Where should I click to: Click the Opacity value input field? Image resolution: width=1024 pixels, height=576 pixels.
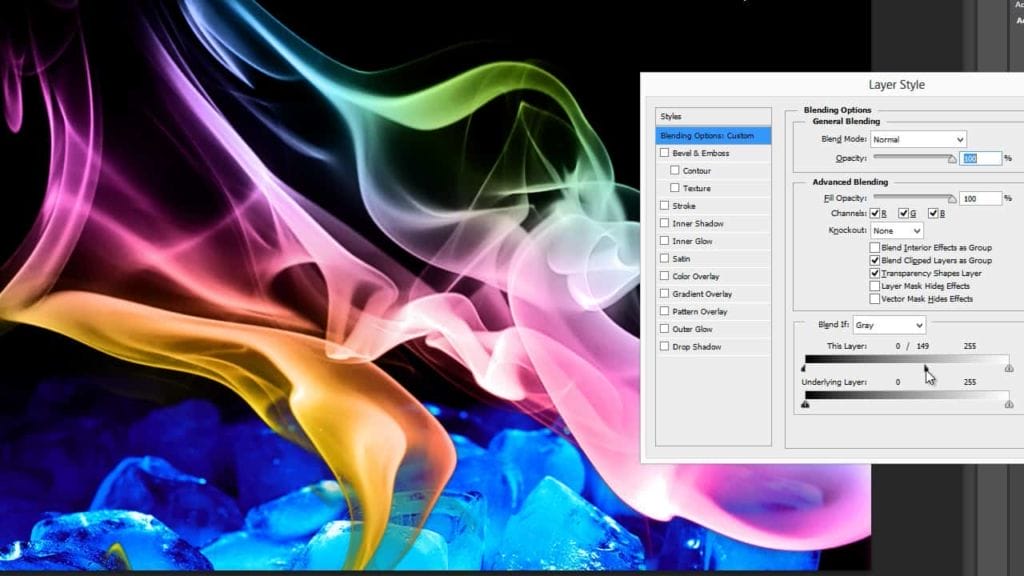(x=978, y=158)
